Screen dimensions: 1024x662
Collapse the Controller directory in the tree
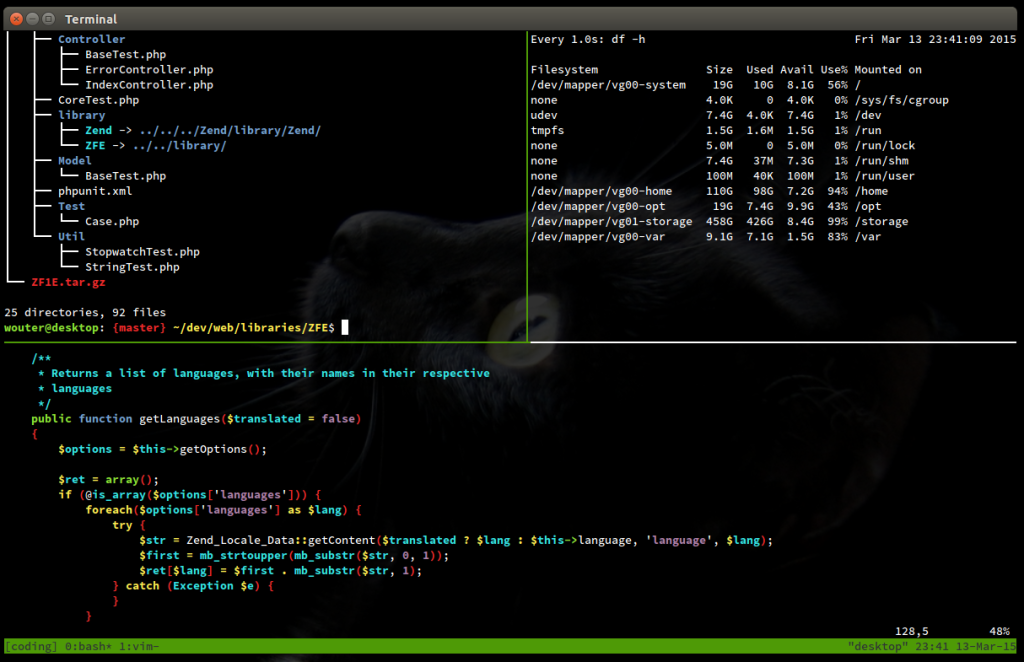coord(91,39)
